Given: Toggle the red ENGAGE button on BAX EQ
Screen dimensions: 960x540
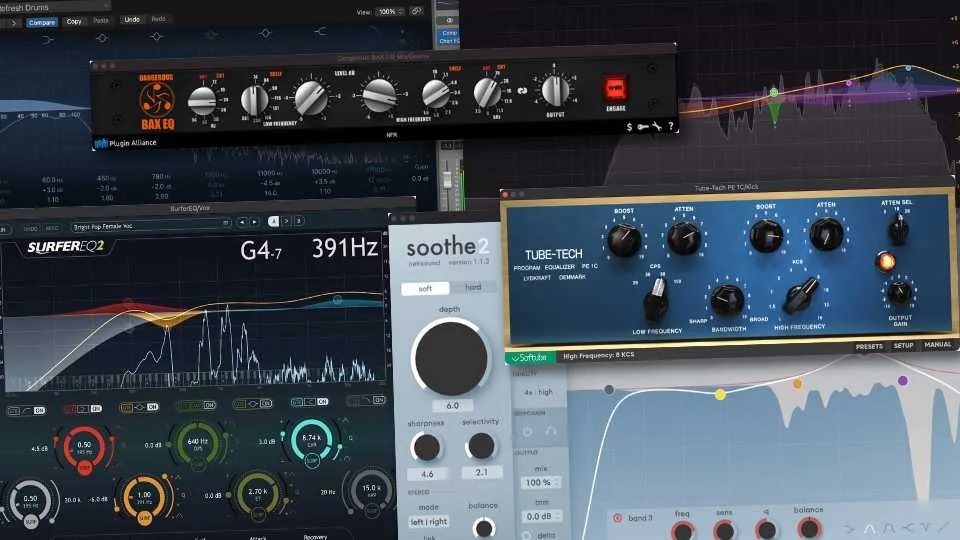Looking at the screenshot, I should coord(615,89).
